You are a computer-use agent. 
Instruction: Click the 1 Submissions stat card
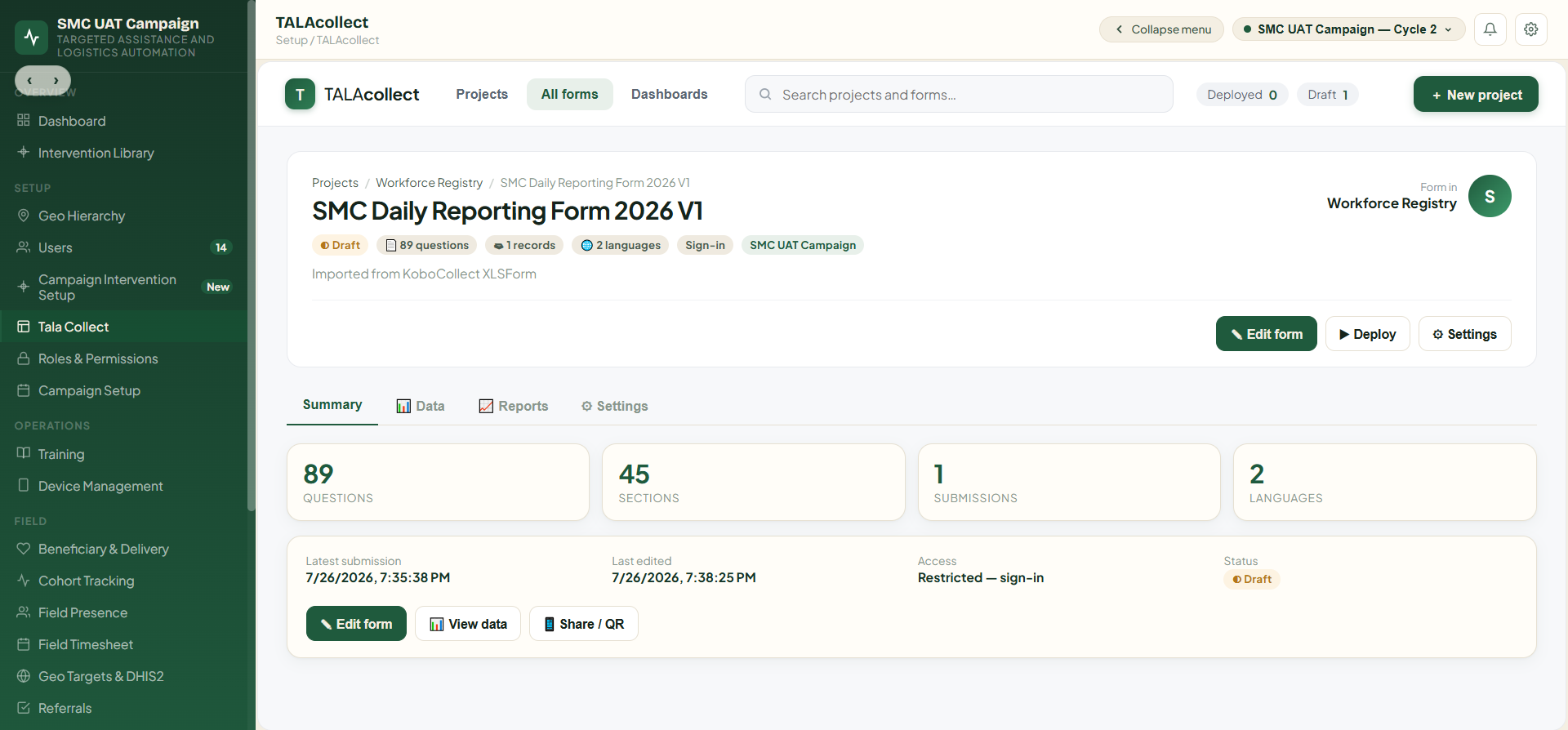point(1069,482)
